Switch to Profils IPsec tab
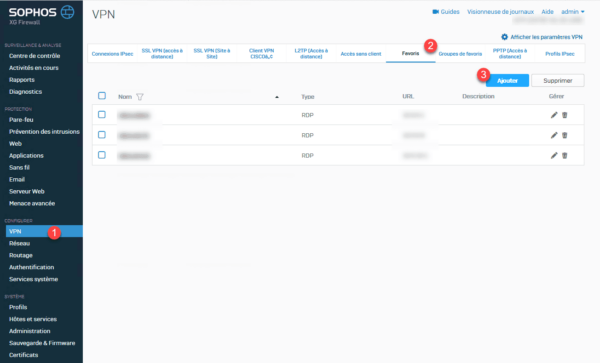 pyautogui.click(x=560, y=54)
